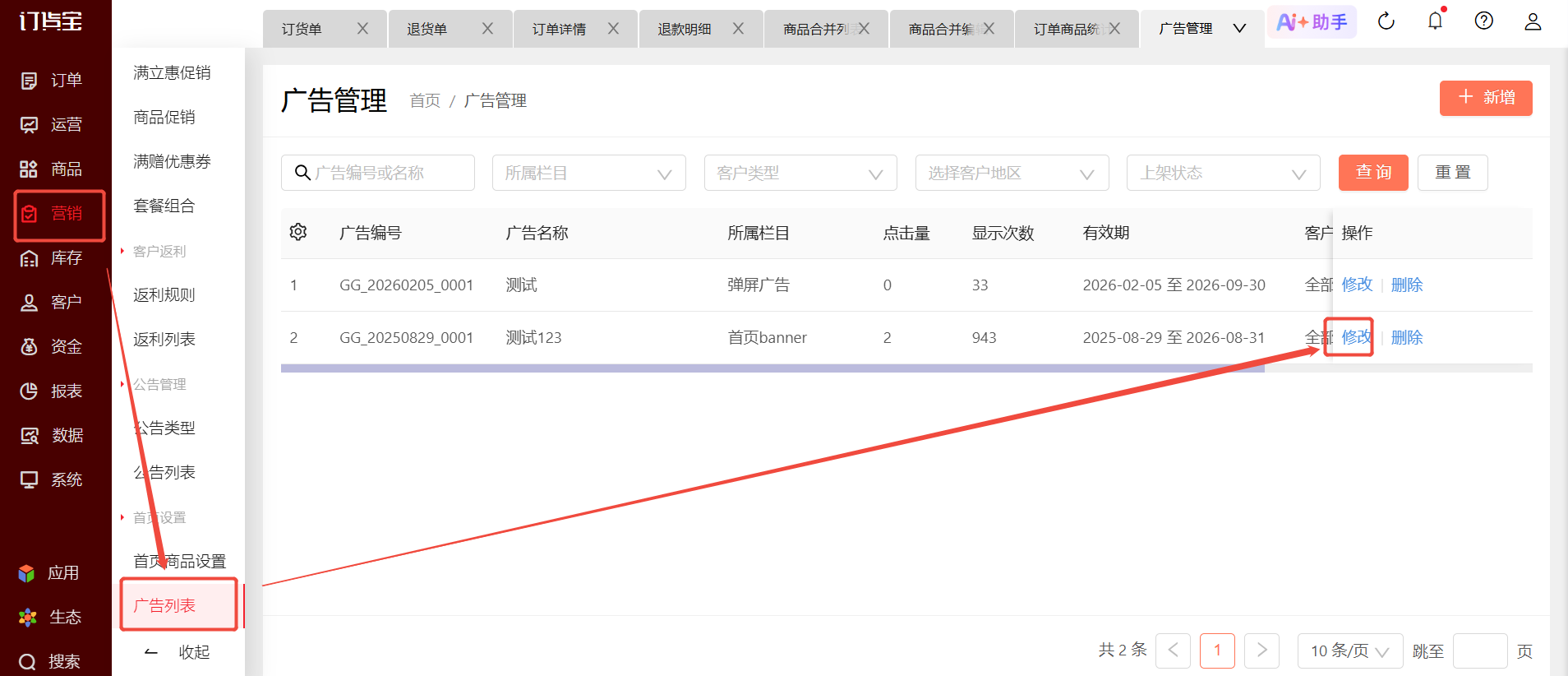The width and height of the screenshot is (1568, 676).
Task: Open the 库存 sidebar module
Action: [x=51, y=257]
